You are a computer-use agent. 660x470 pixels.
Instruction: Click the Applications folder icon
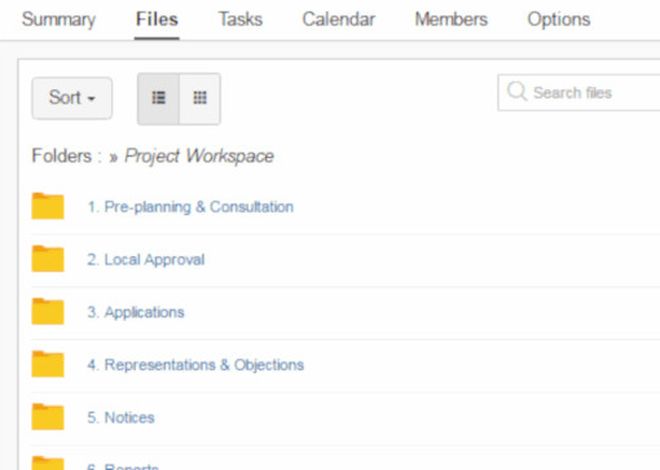(48, 311)
